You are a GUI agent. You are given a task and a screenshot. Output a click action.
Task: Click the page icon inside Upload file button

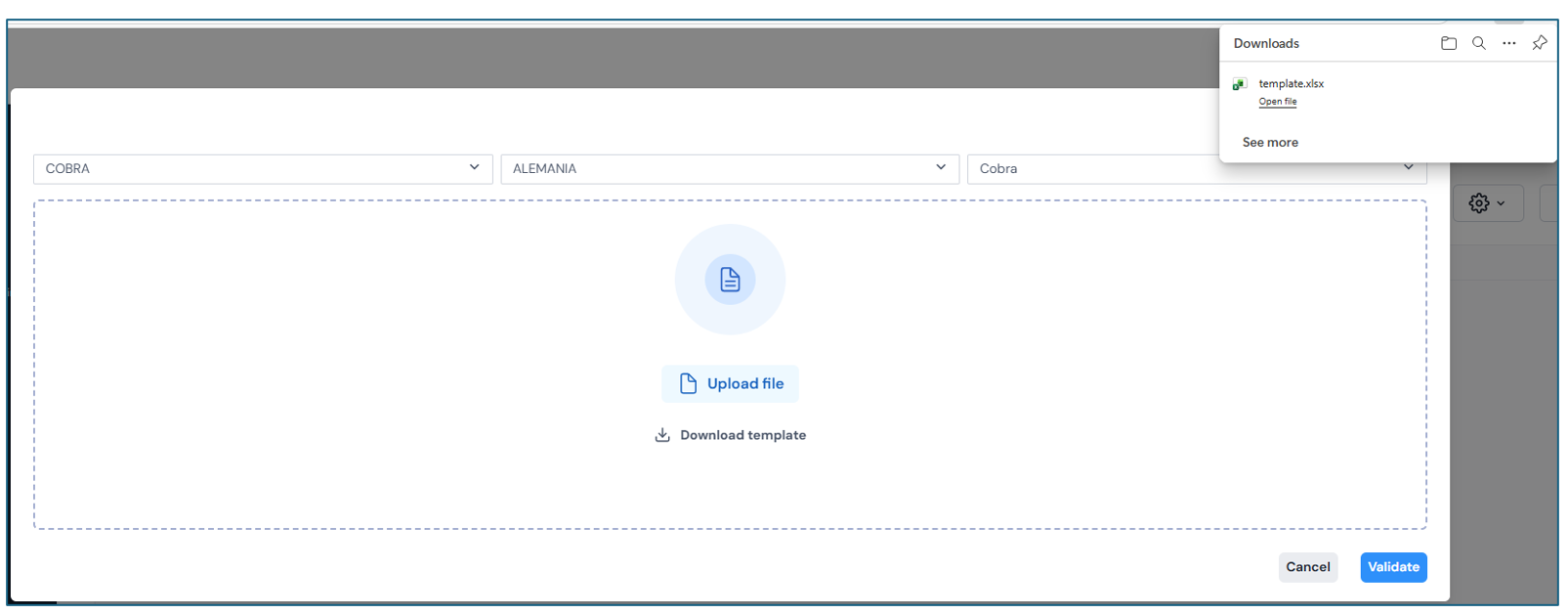click(688, 383)
